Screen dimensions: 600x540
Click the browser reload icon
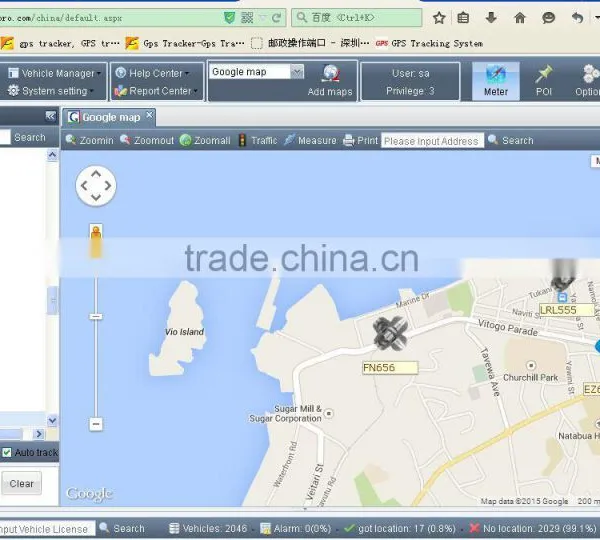pyautogui.click(x=276, y=18)
